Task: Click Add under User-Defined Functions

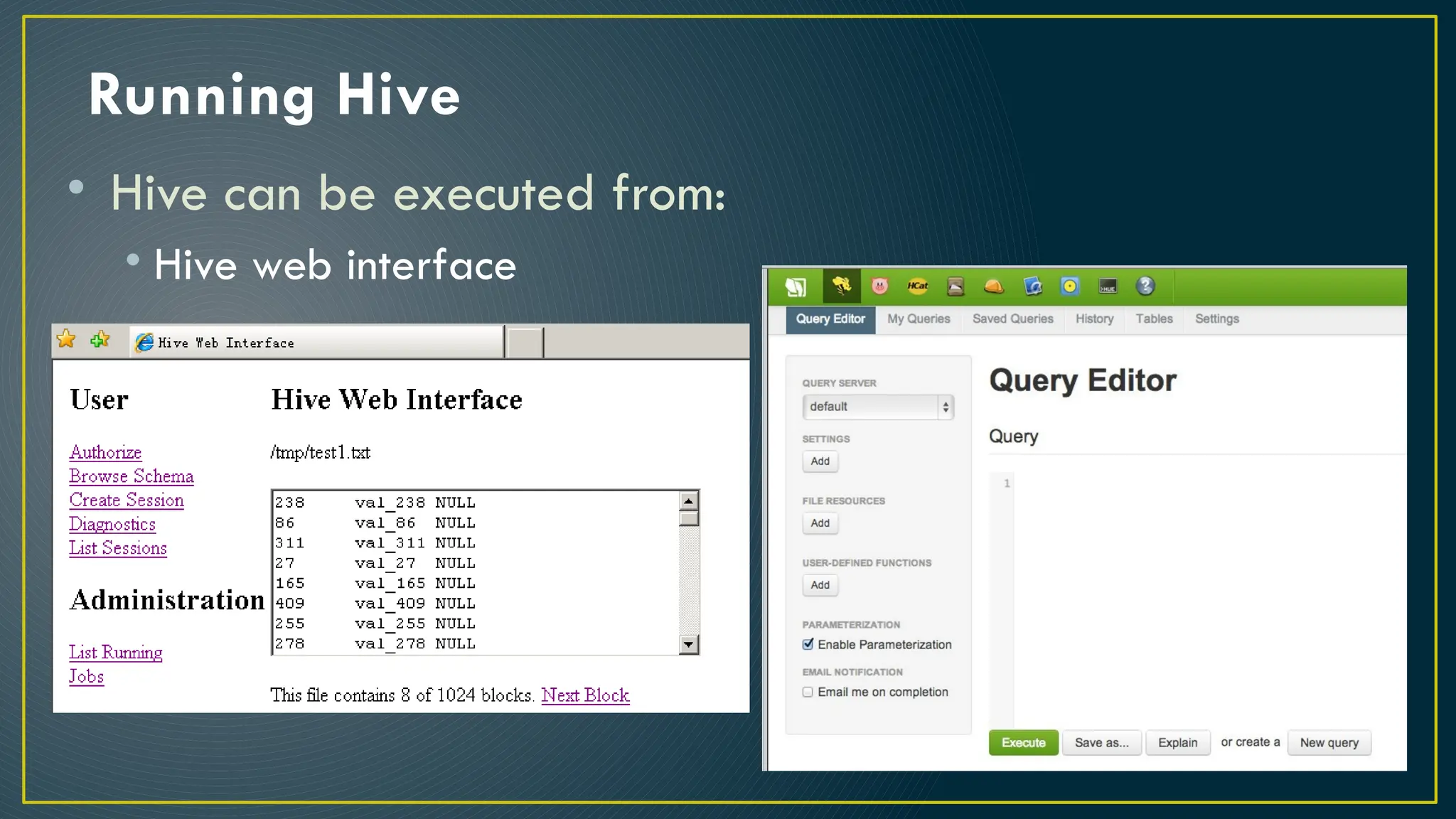Action: click(x=820, y=585)
